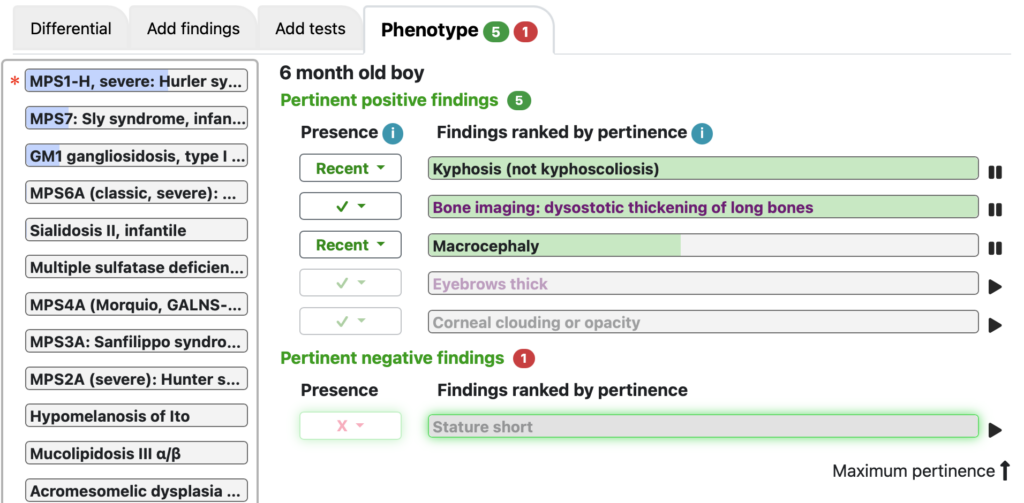Go to the Add tests tab
Screen dimensions: 1024x503
click(310, 29)
